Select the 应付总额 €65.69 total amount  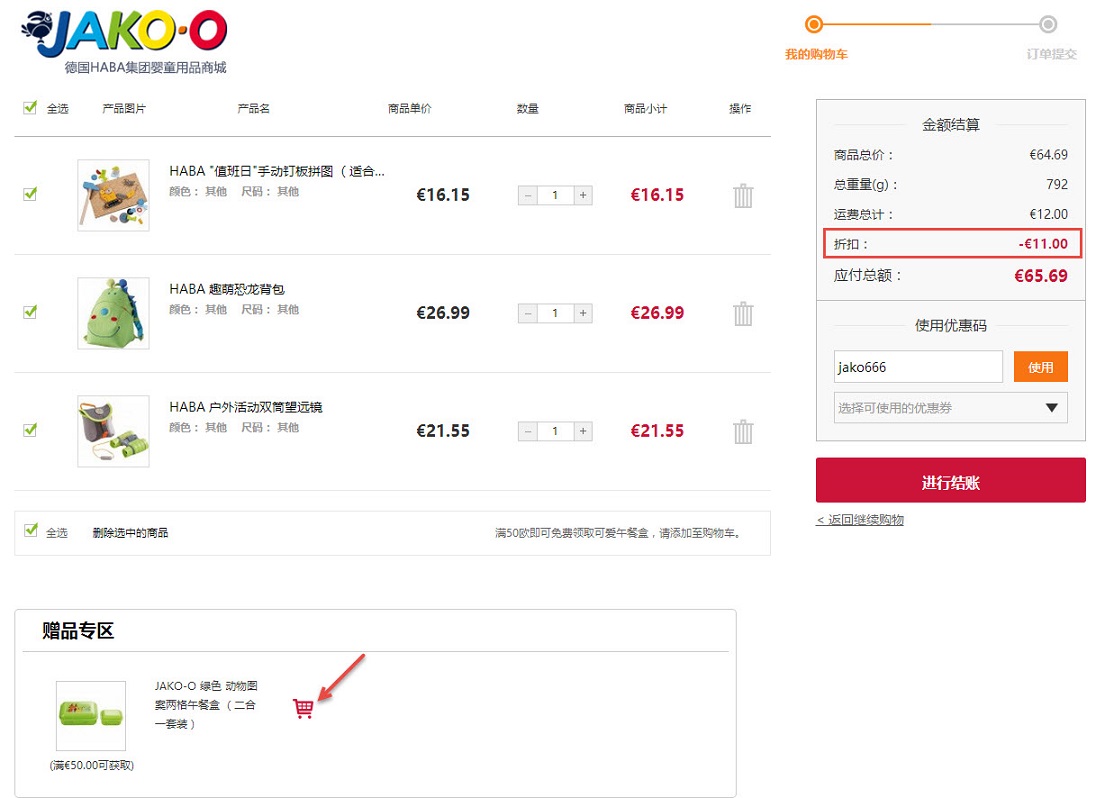(x=1041, y=276)
